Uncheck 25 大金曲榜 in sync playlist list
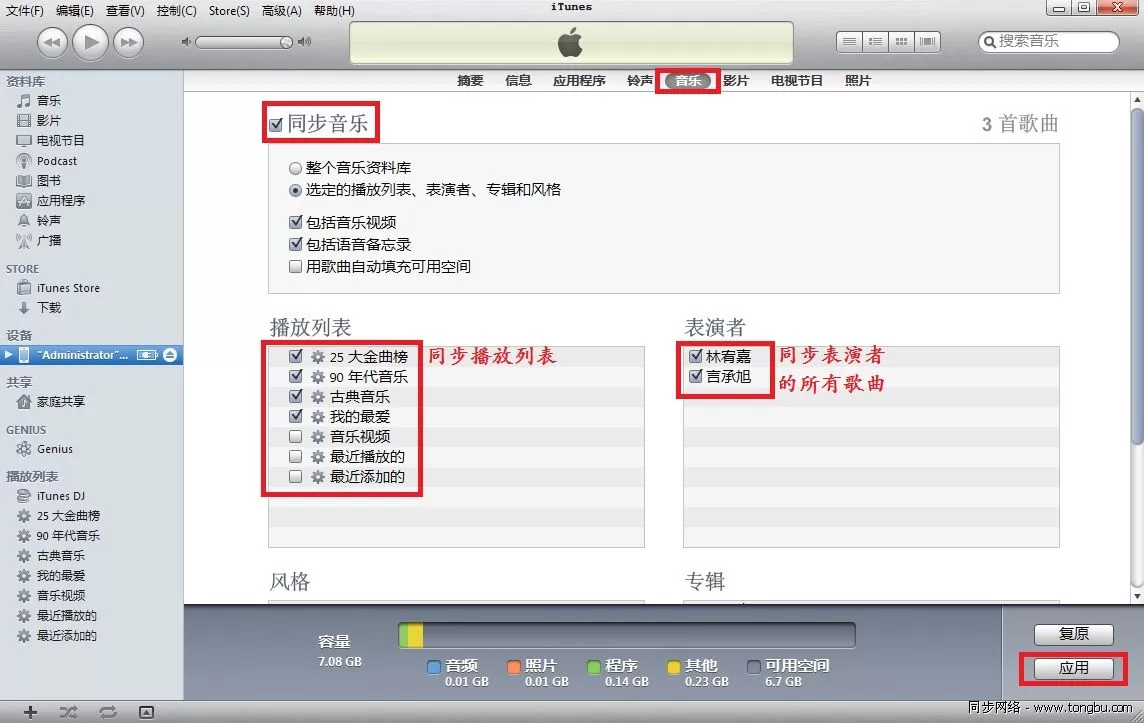 pos(295,357)
